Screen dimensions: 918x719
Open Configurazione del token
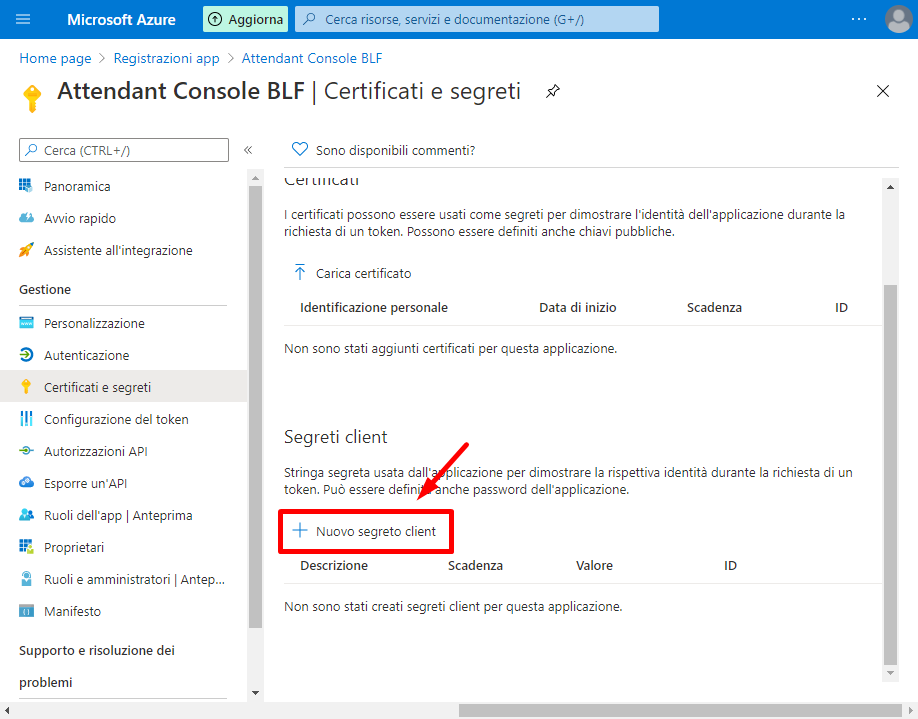tap(116, 419)
